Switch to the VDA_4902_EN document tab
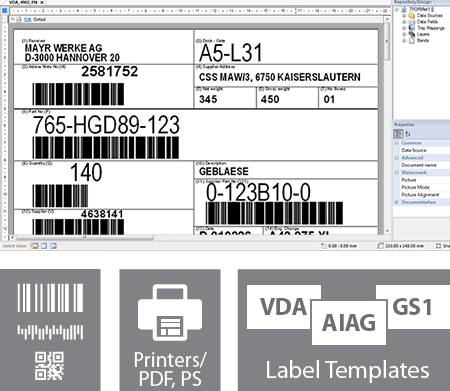 22,2
